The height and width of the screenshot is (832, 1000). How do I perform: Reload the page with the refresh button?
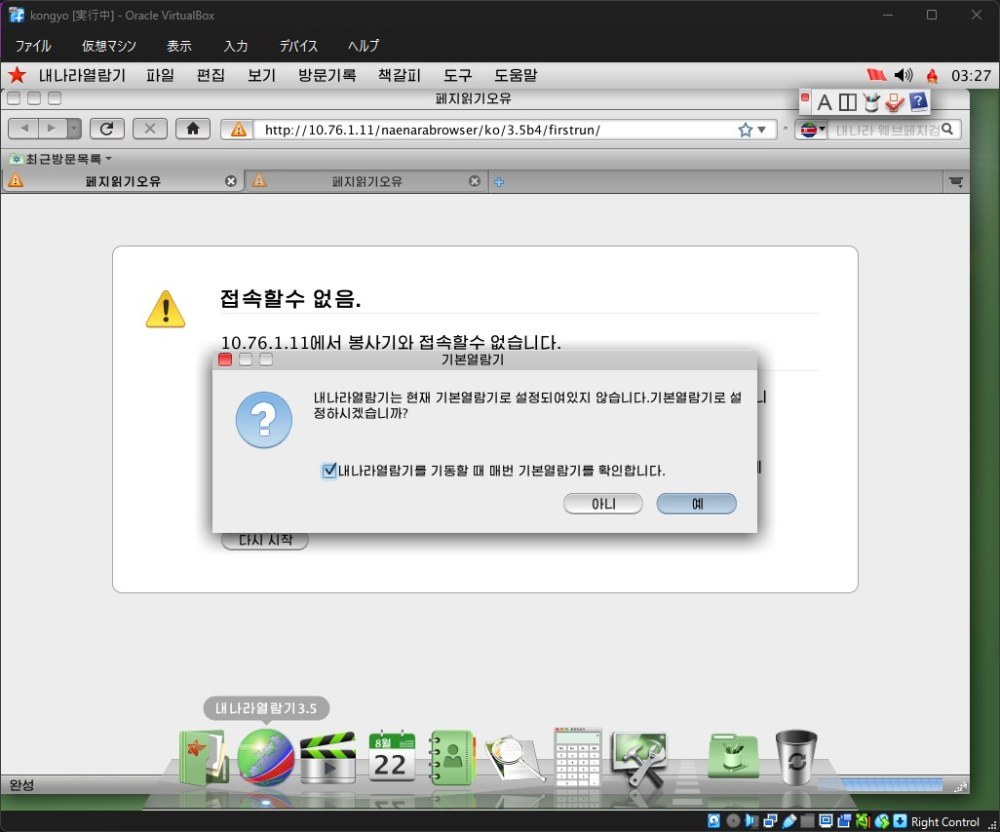click(107, 129)
